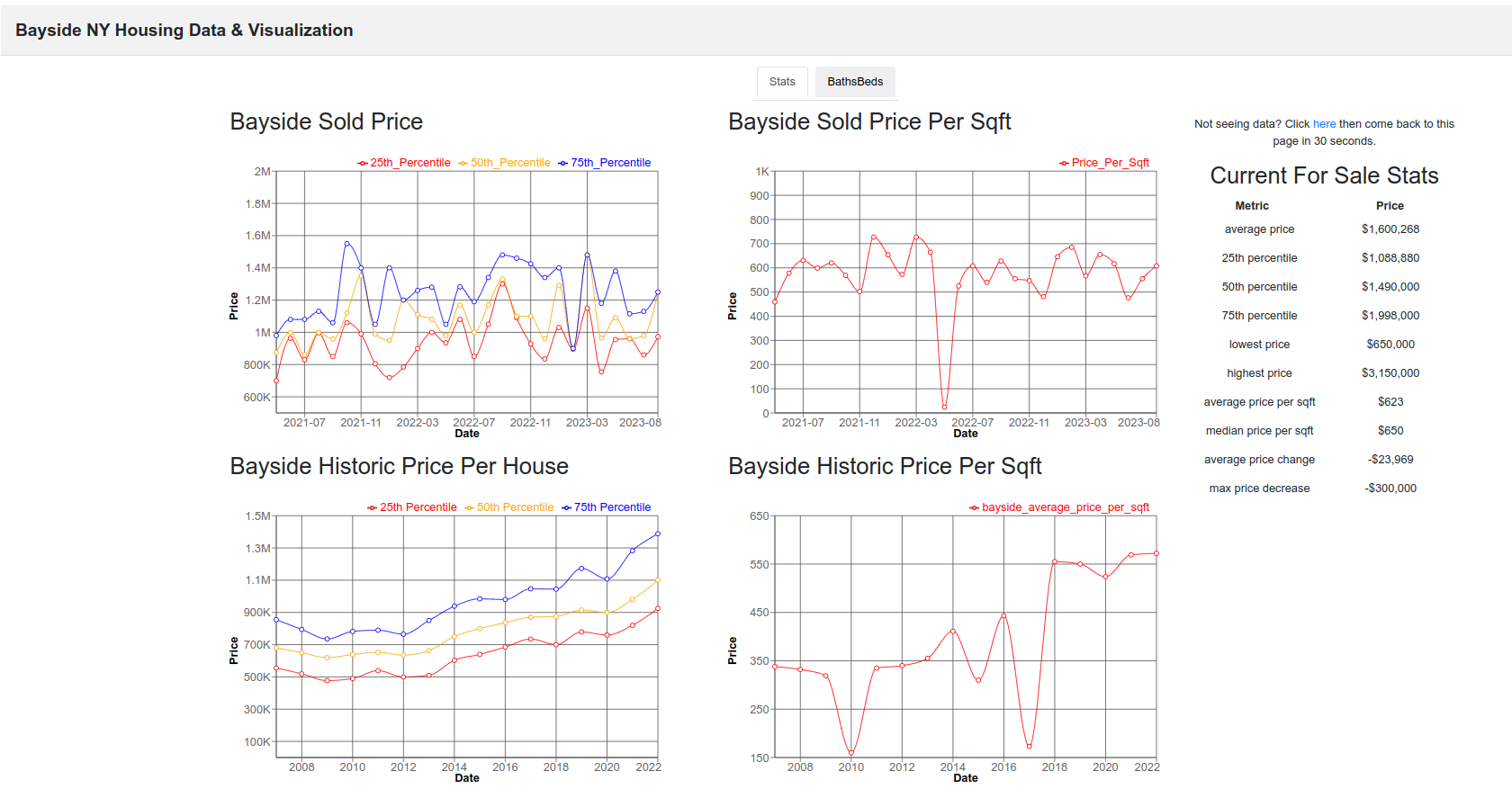
Task: Click the 2010 low point in Historic Price Per Sqft
Action: click(x=851, y=753)
